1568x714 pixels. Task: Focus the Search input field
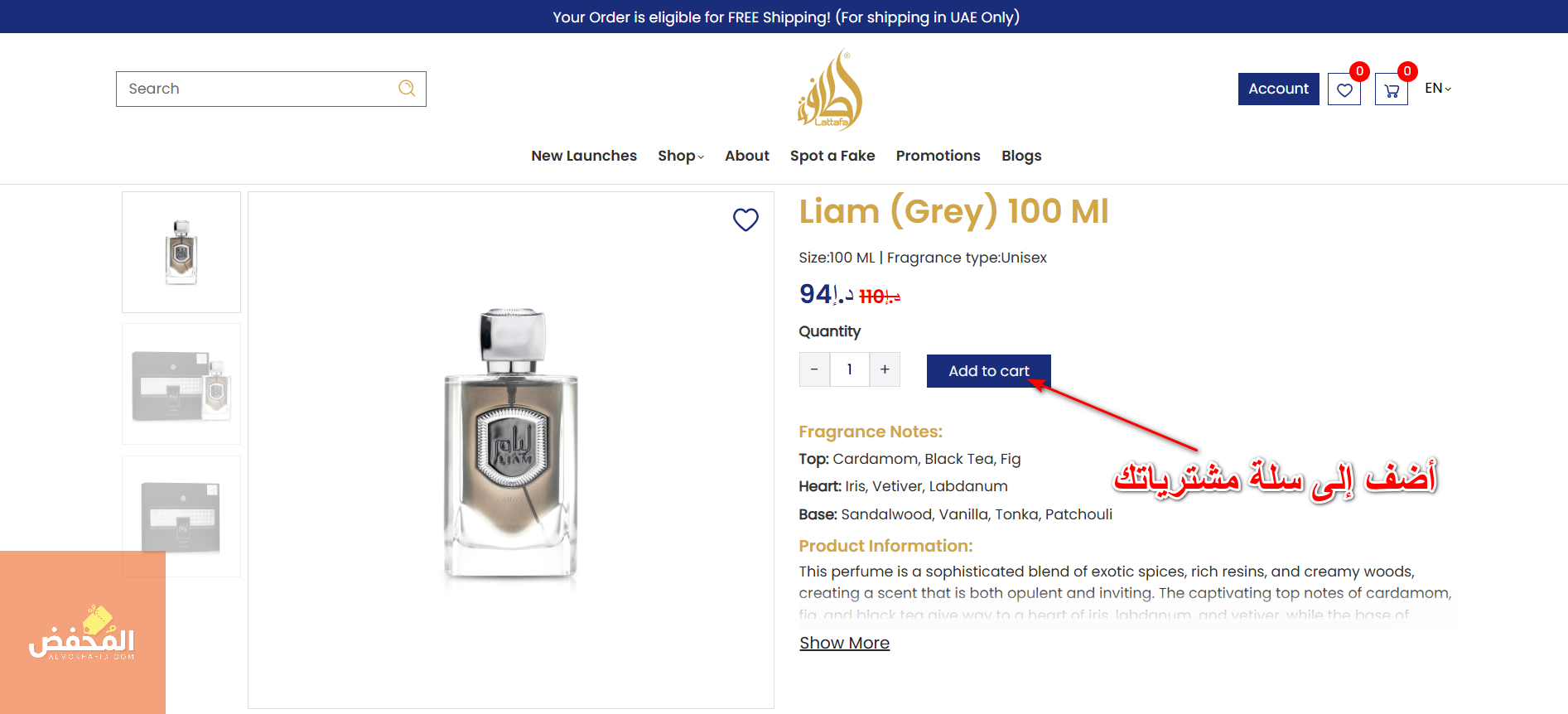(257, 89)
